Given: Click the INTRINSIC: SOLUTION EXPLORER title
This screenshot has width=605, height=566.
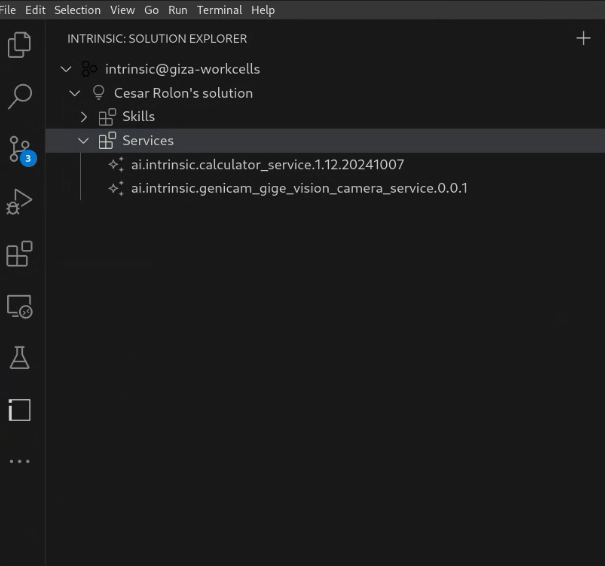Looking at the screenshot, I should pos(157,39).
